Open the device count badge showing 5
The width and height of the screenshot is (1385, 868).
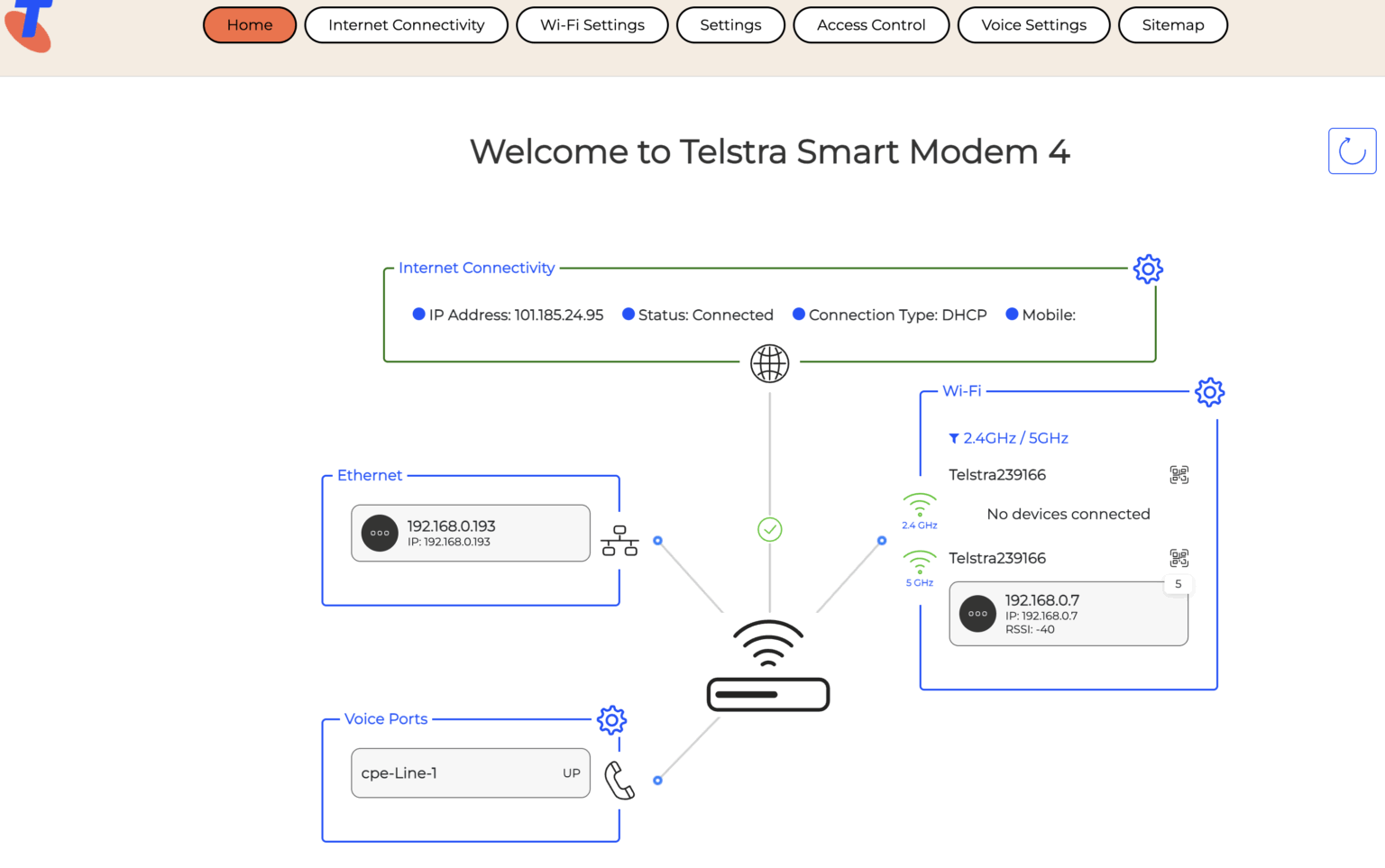pos(1178,584)
